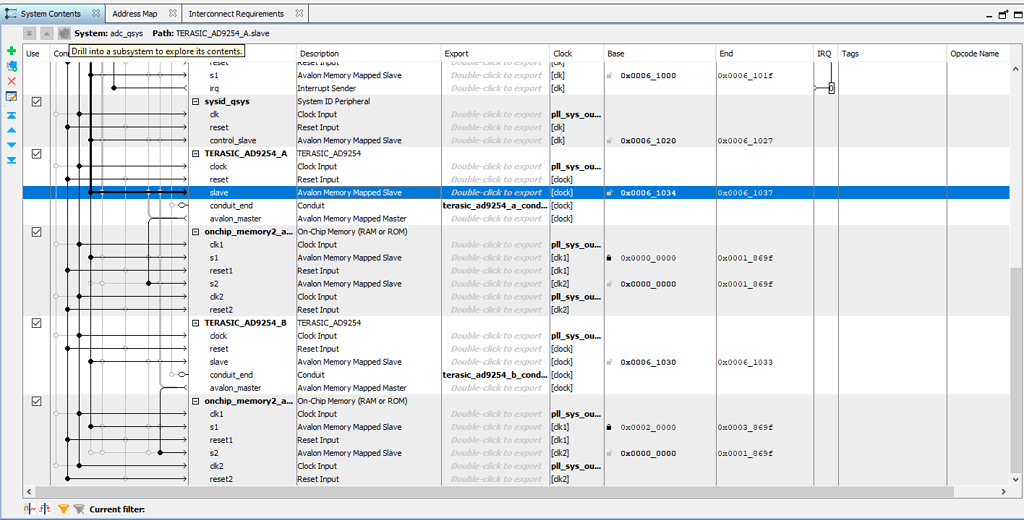
Task: Collapse the TERASIC_AD9254_B component node
Action: coord(196,323)
